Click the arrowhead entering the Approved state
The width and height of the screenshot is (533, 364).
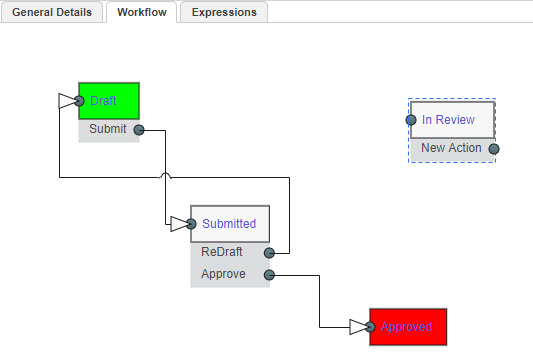click(x=359, y=327)
